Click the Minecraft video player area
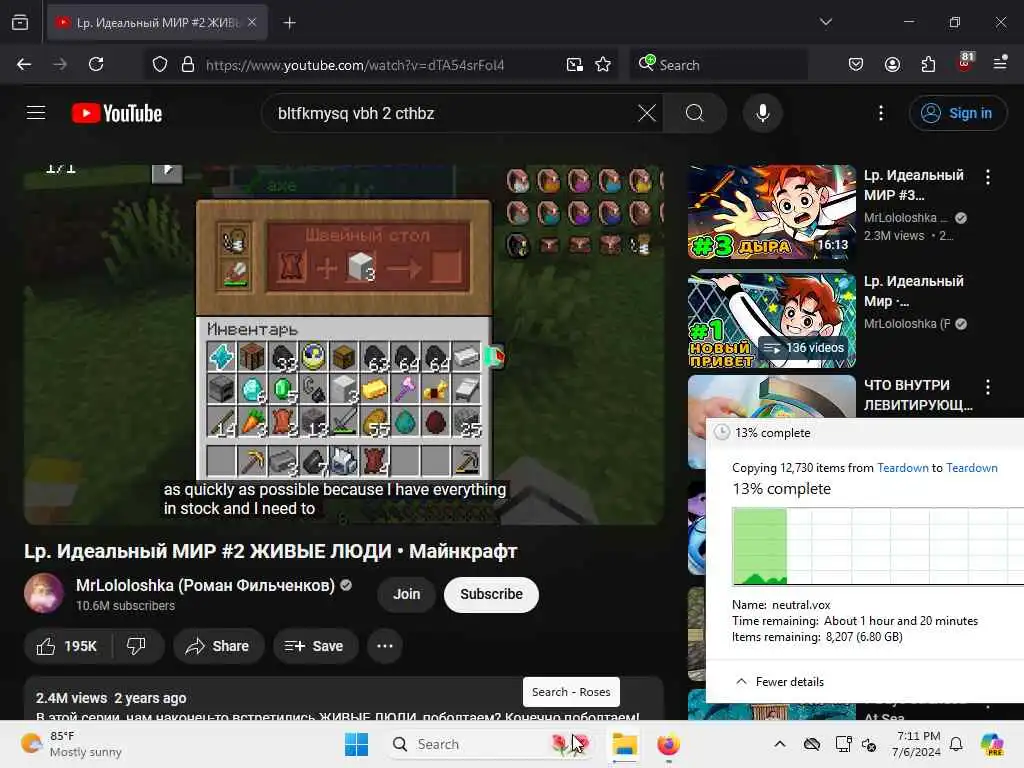The image size is (1024, 768). pyautogui.click(x=344, y=344)
